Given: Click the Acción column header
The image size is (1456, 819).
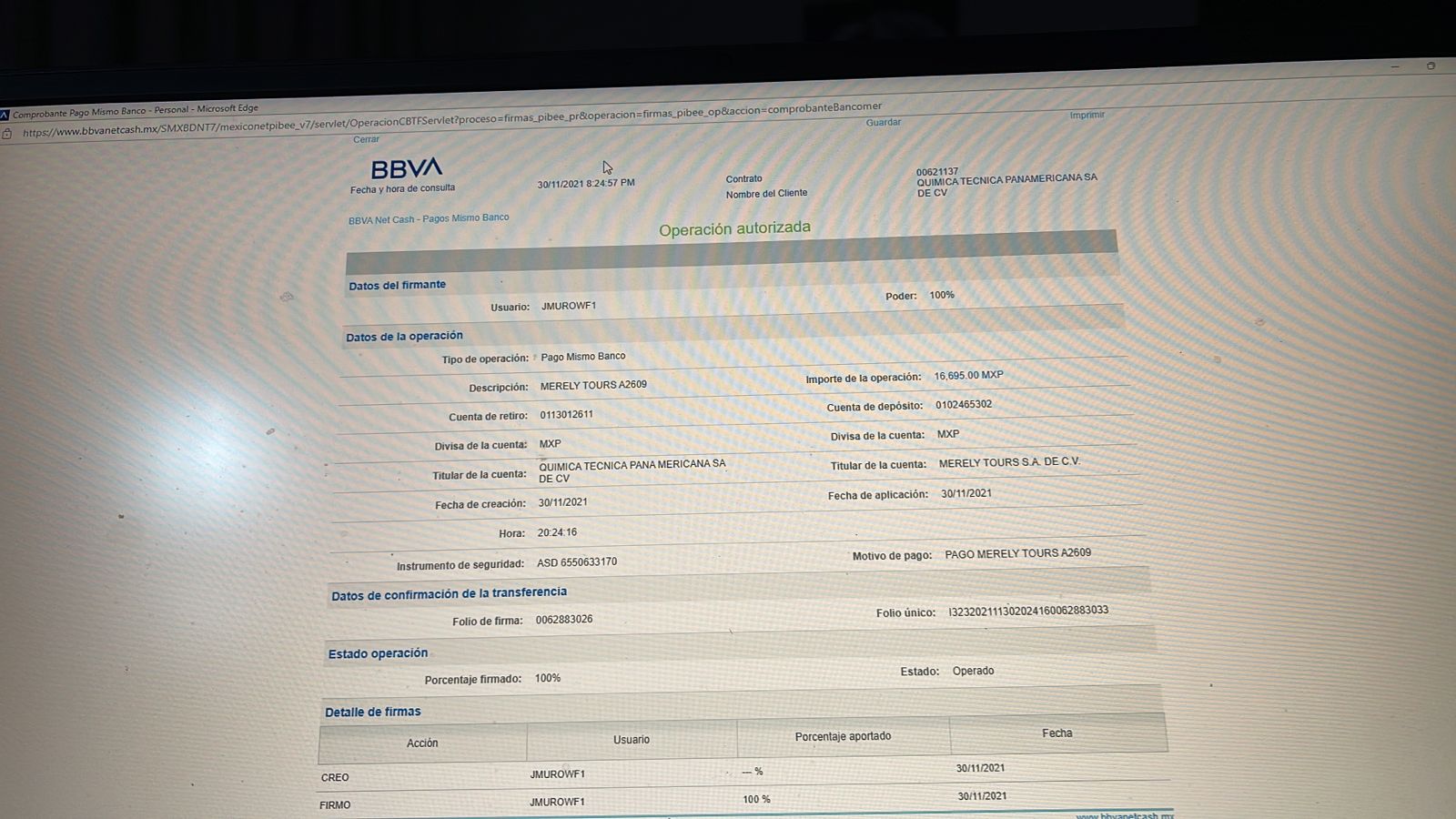Looking at the screenshot, I should tap(422, 743).
